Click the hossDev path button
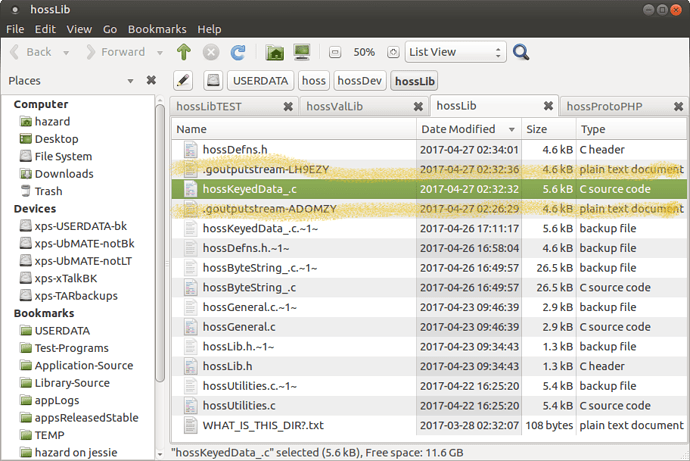This screenshot has height=461, width=690. pos(359,81)
